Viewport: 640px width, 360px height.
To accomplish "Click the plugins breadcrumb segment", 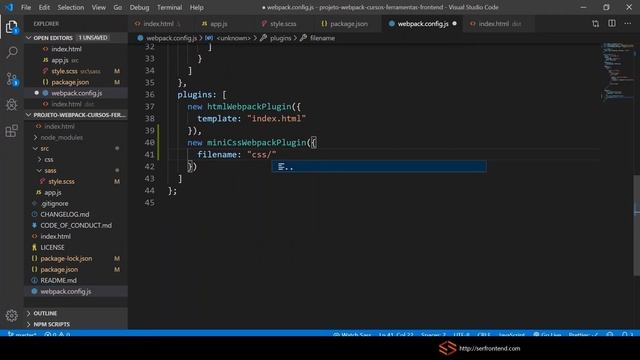I will point(276,38).
